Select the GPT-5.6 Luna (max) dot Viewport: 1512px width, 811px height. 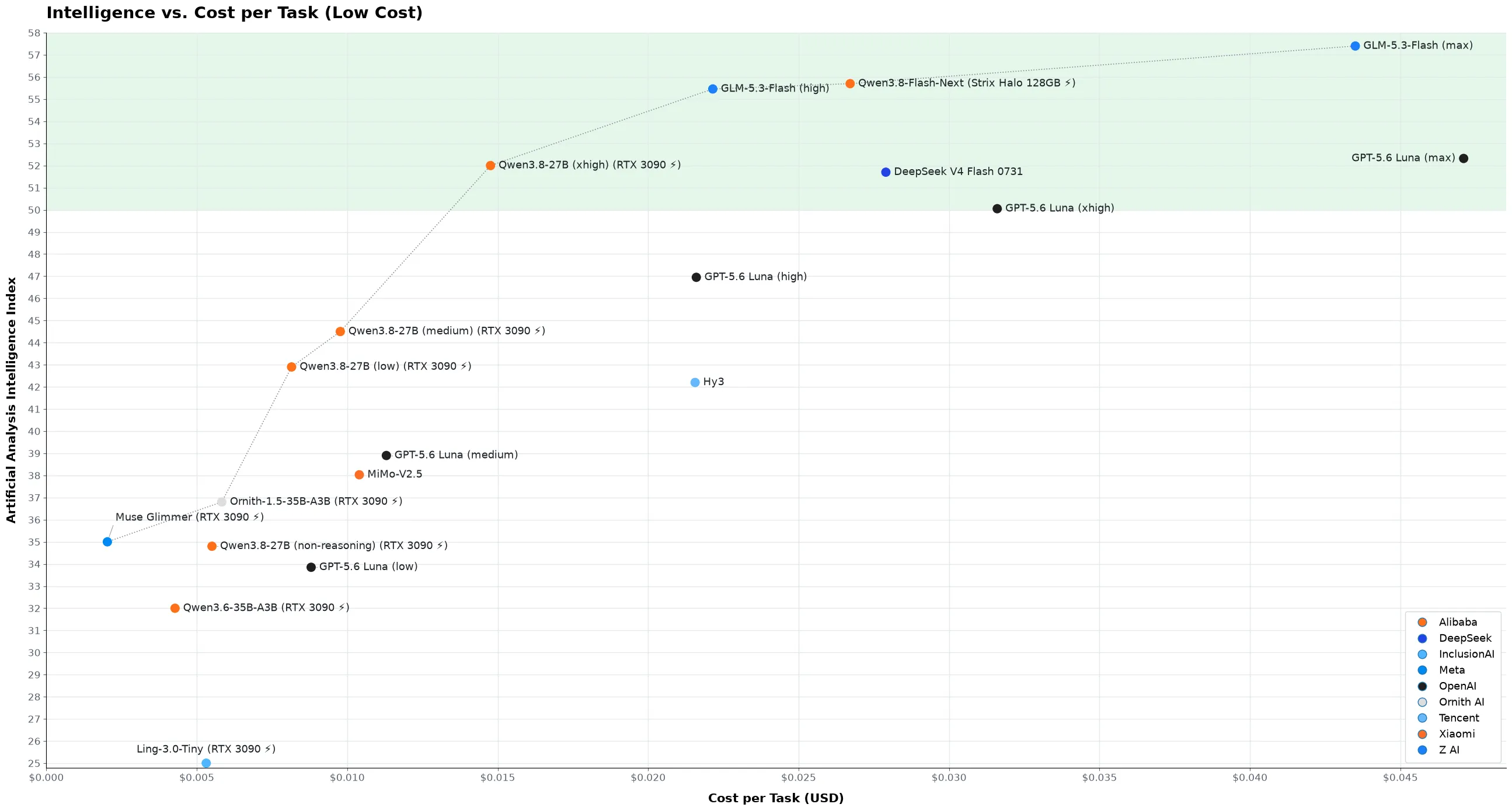[1464, 159]
